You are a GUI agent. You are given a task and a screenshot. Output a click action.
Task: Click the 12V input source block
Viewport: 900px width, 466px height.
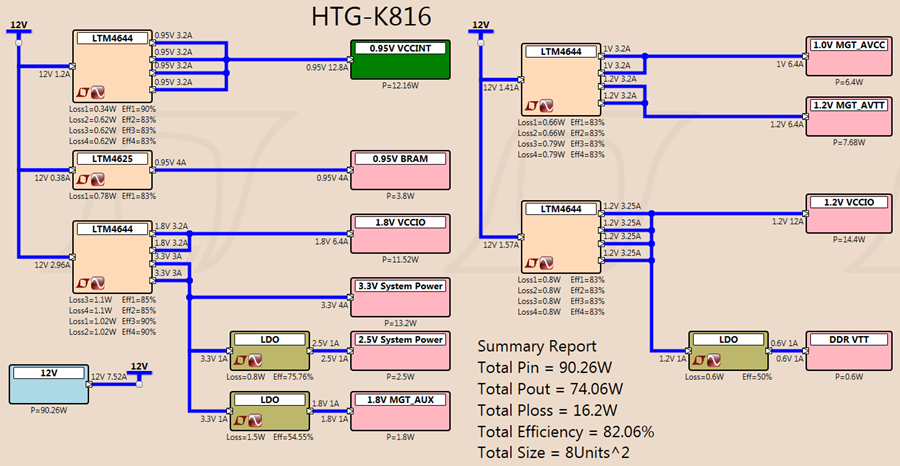[49, 385]
